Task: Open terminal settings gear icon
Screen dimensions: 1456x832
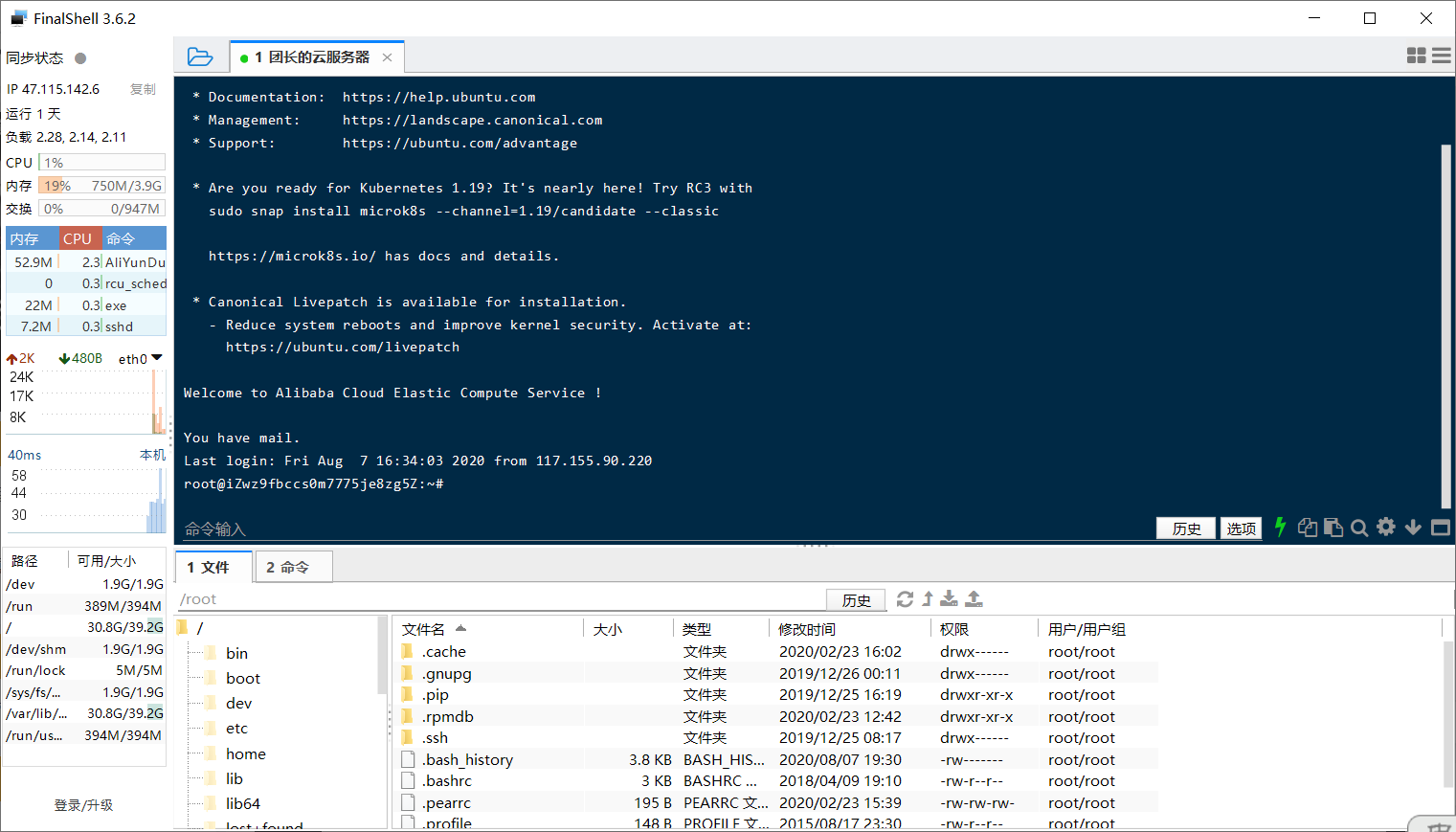Action: (1386, 527)
